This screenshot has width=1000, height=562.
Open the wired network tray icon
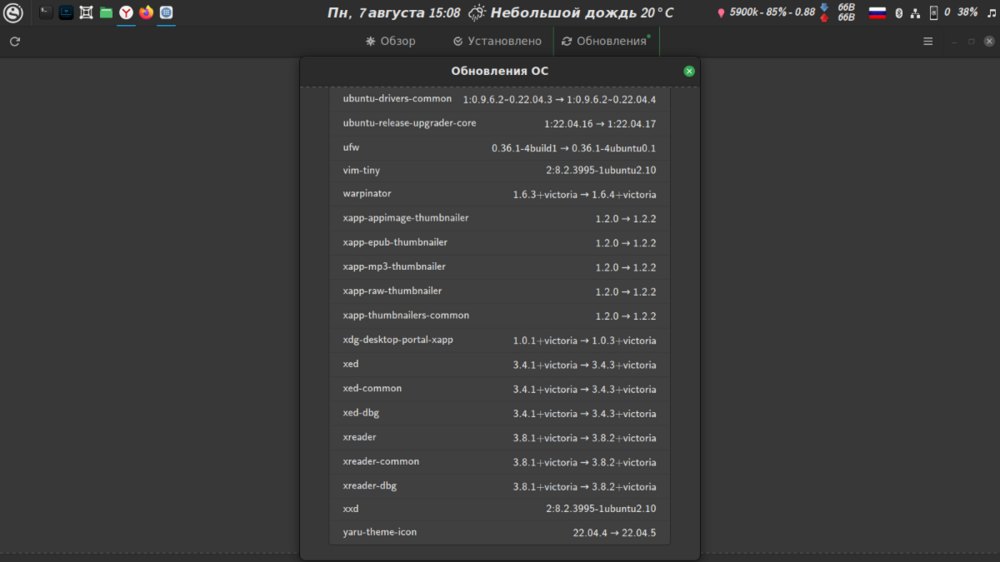[915, 13]
